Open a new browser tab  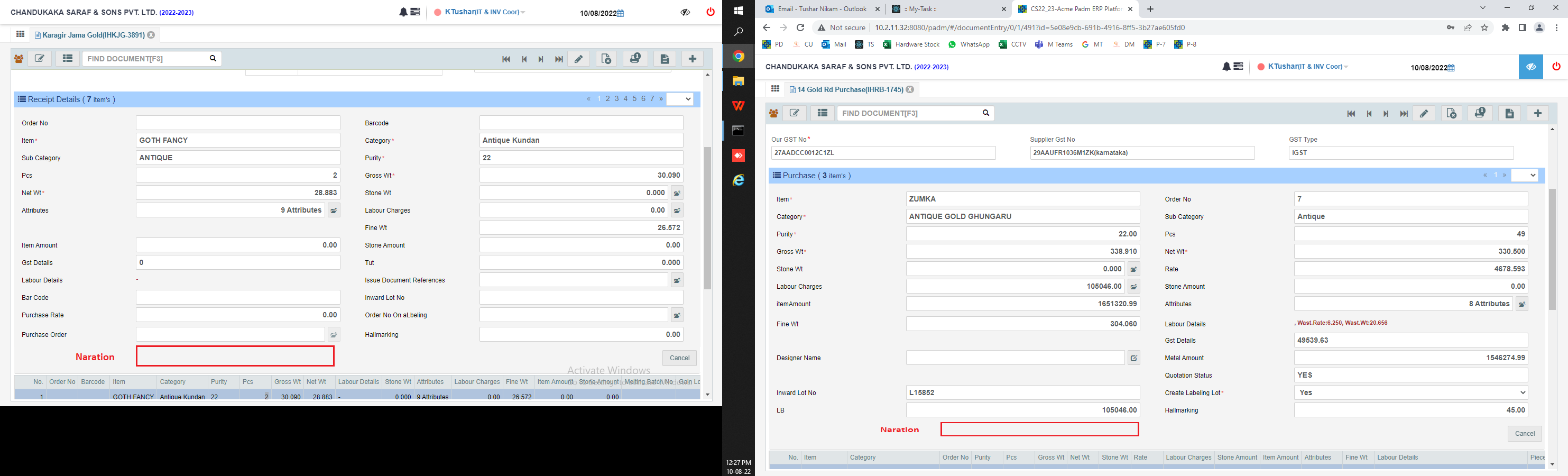point(1150,9)
